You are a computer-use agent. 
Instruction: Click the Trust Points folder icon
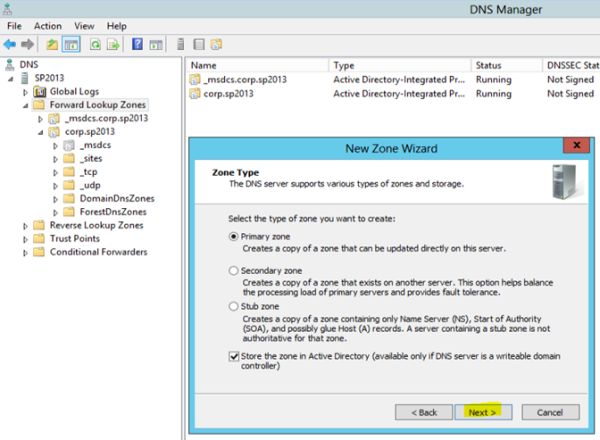[39, 239]
